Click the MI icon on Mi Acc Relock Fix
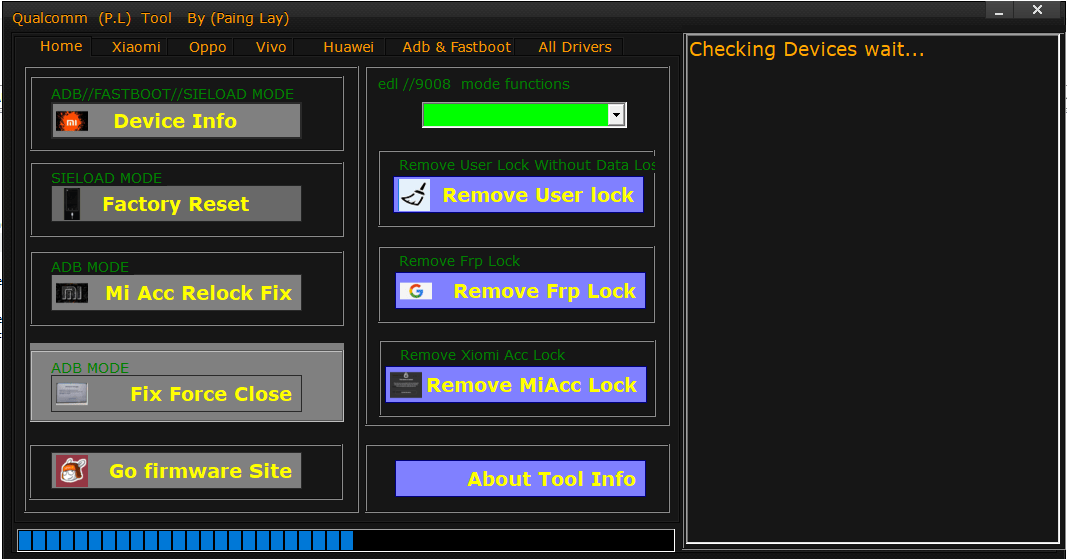The width and height of the screenshot is (1067, 559). click(x=71, y=293)
